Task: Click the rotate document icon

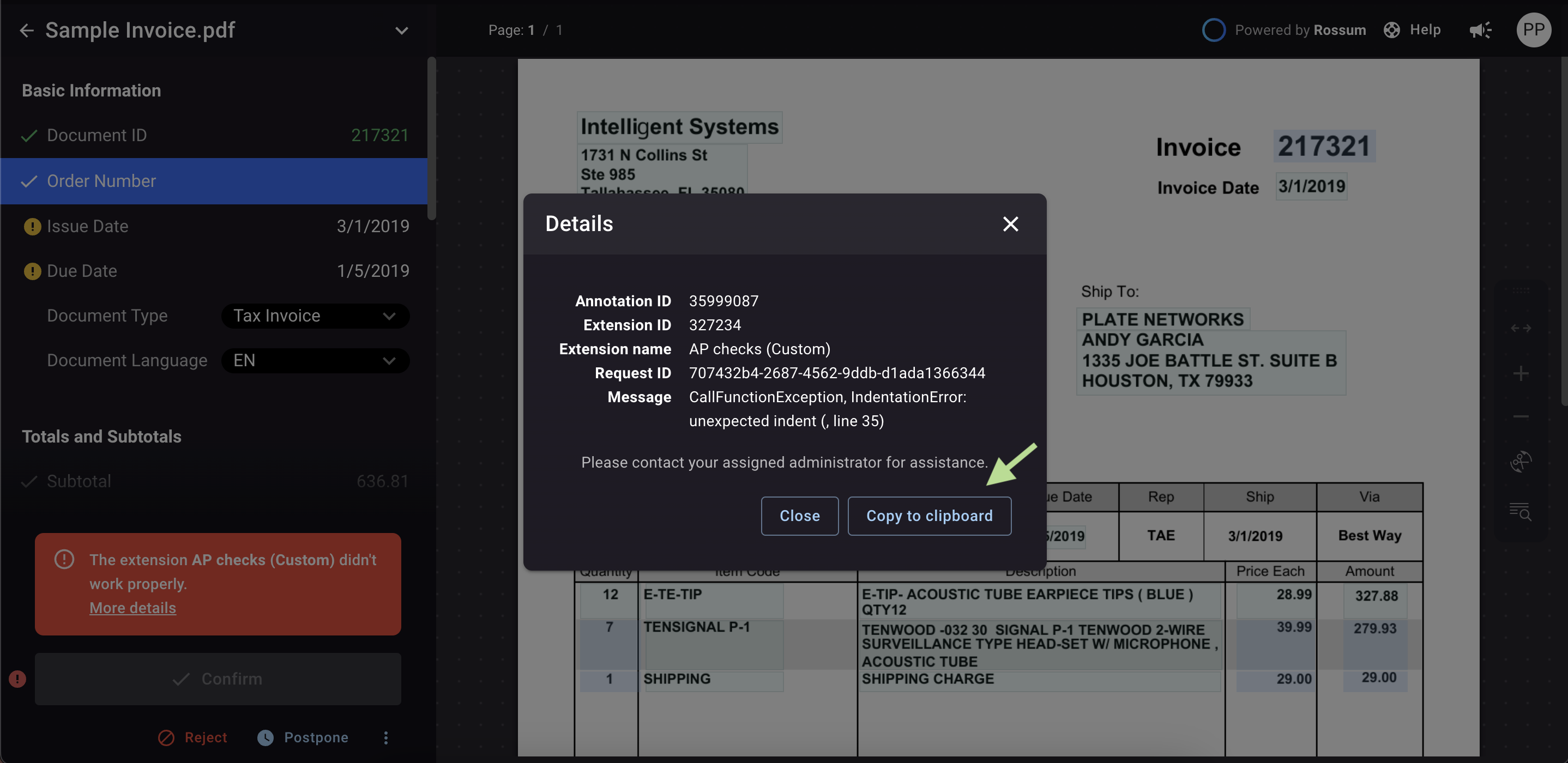Action: (x=1521, y=461)
